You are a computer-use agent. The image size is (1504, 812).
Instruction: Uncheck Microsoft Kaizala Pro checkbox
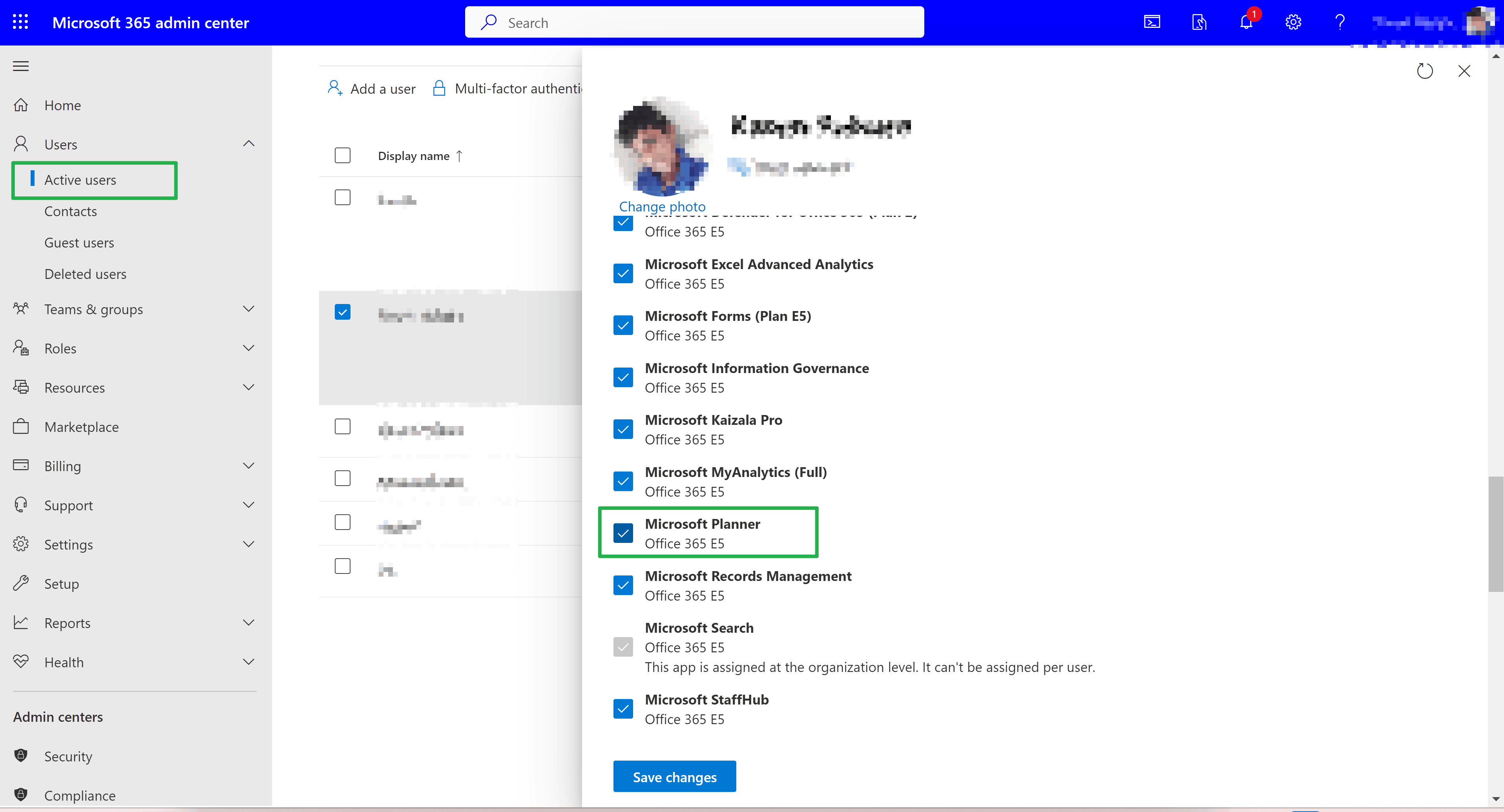[x=623, y=429]
